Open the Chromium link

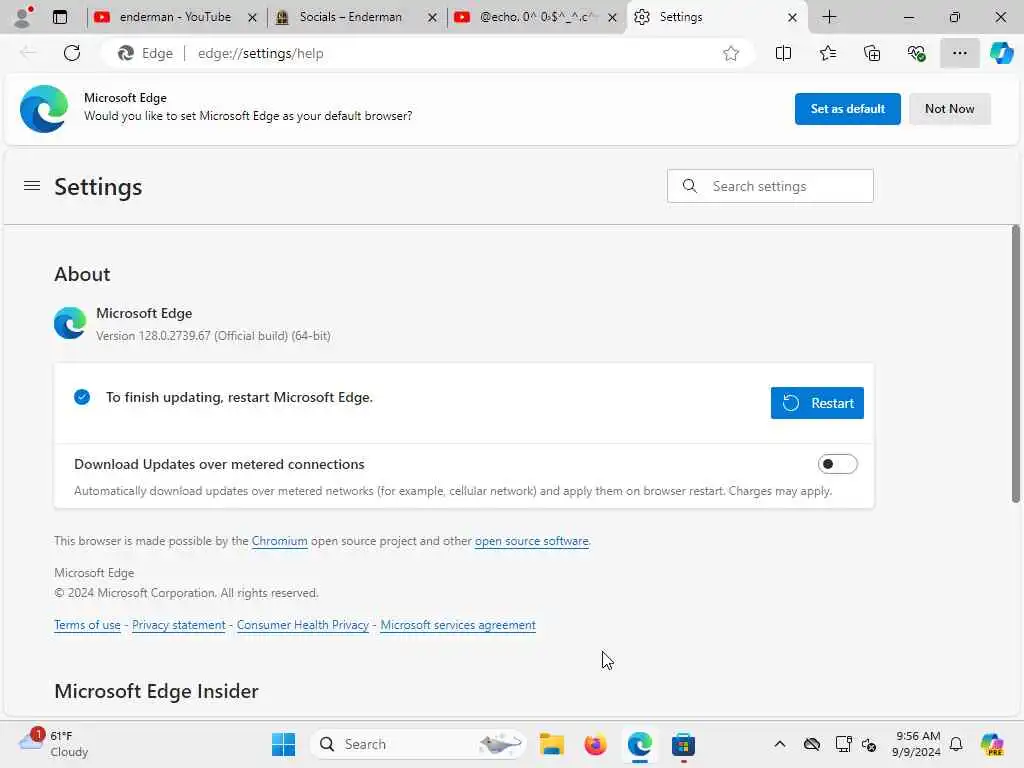click(x=280, y=541)
